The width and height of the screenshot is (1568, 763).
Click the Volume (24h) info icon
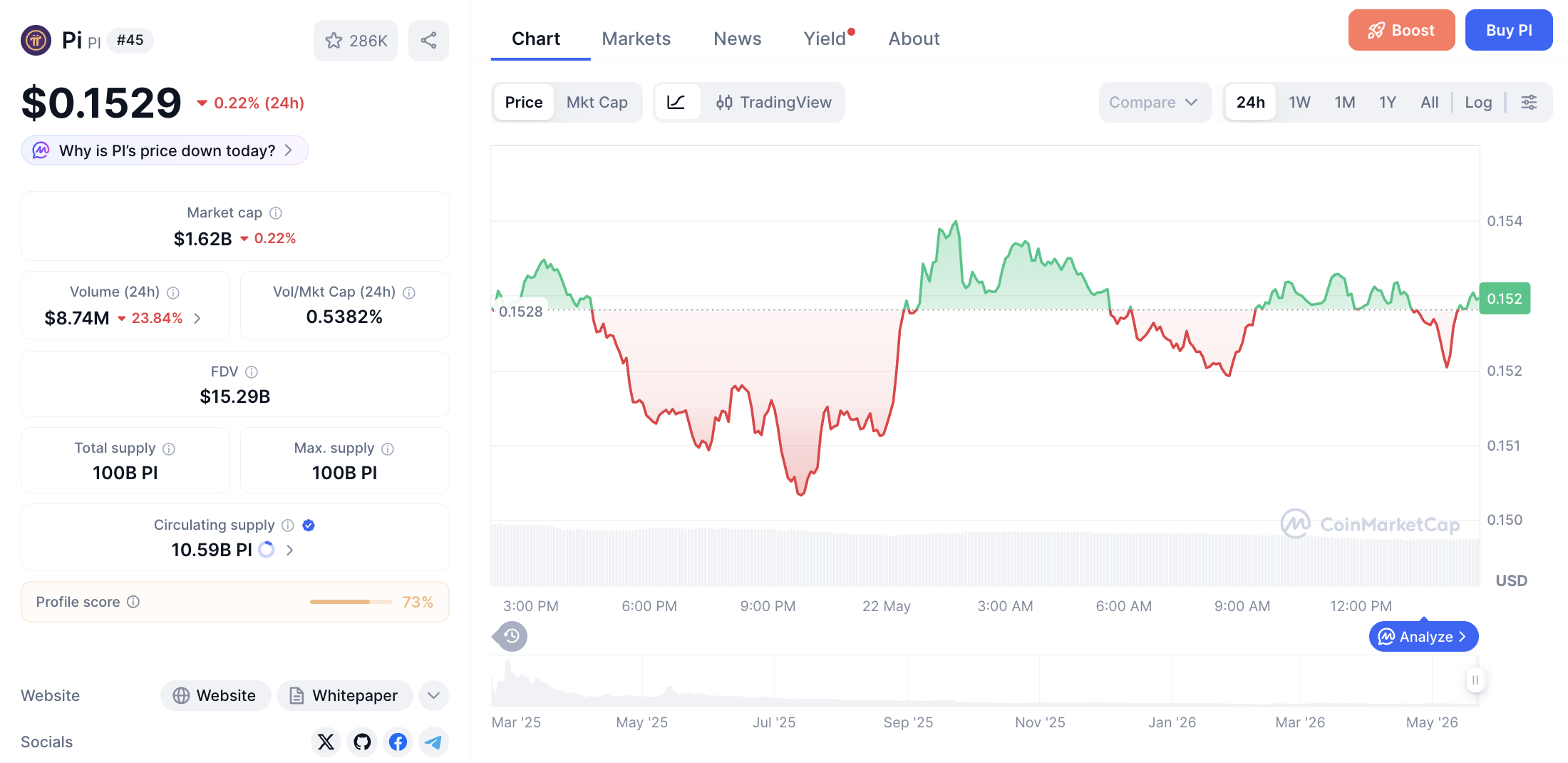tap(173, 292)
